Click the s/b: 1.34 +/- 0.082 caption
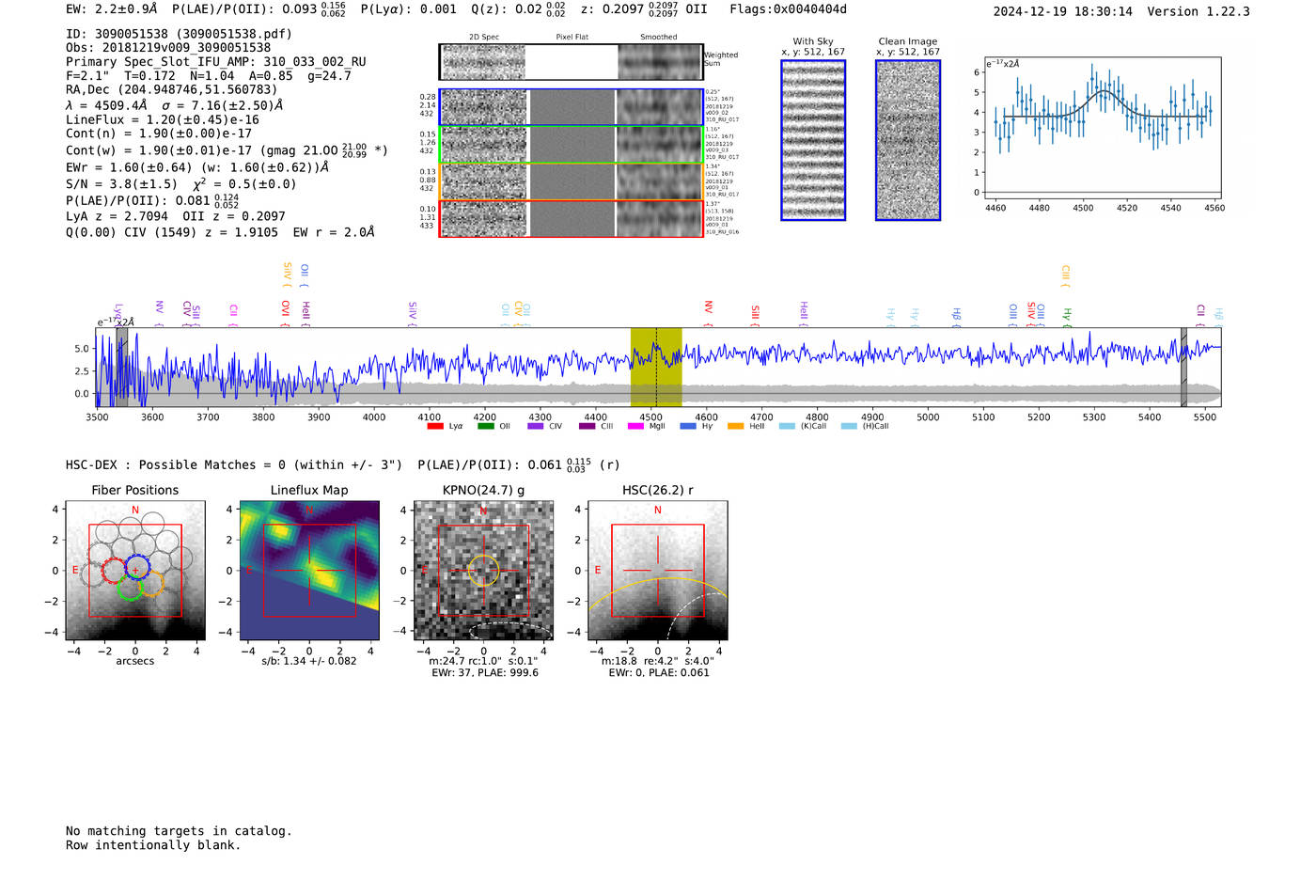Screen dimensions: 1316x896 [309, 661]
